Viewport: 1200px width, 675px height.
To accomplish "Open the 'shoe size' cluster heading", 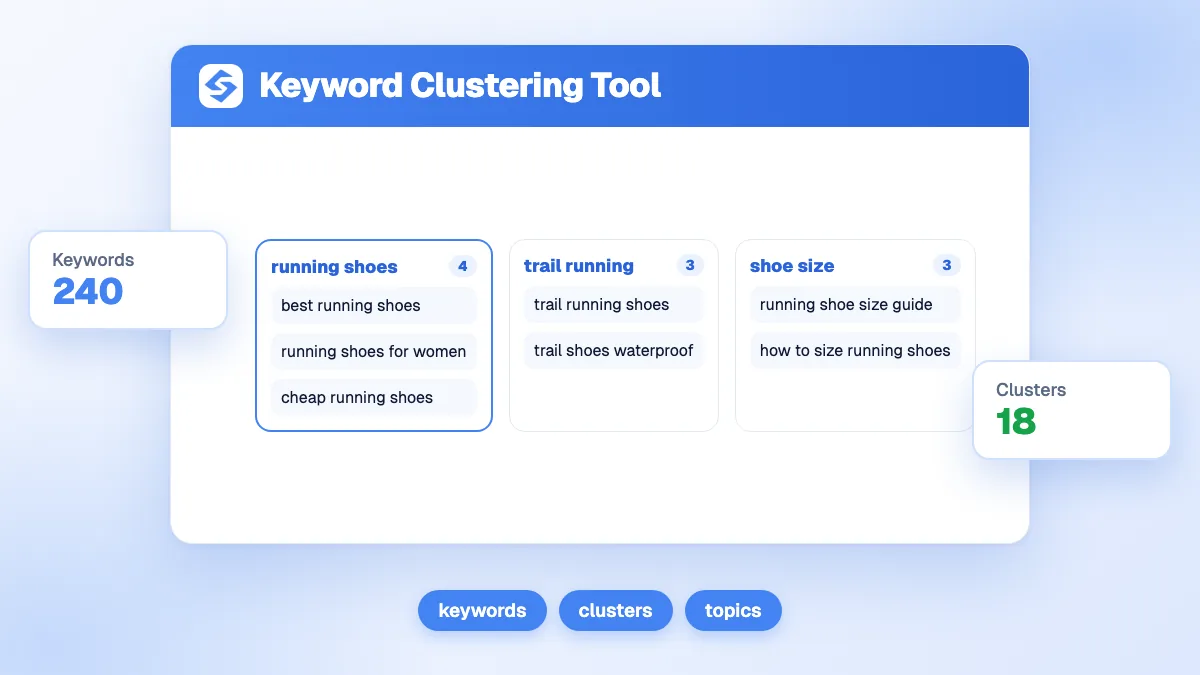I will [792, 266].
